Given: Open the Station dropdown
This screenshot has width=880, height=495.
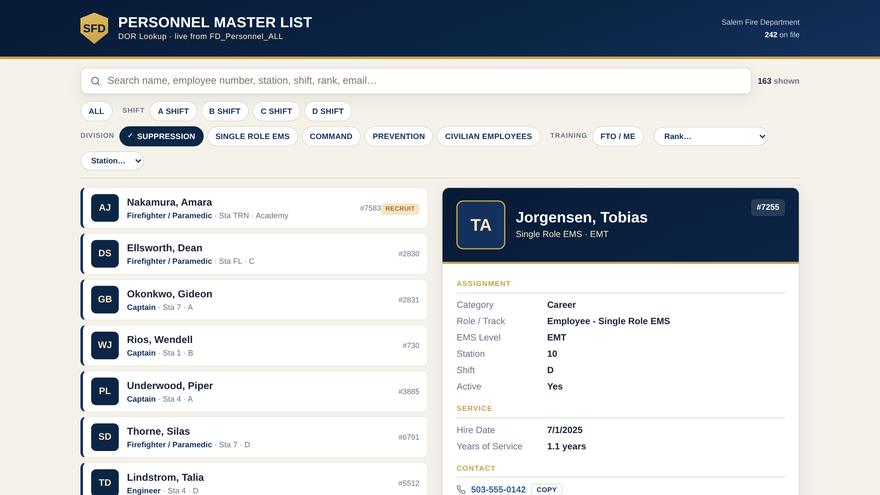Looking at the screenshot, I should coord(112,161).
